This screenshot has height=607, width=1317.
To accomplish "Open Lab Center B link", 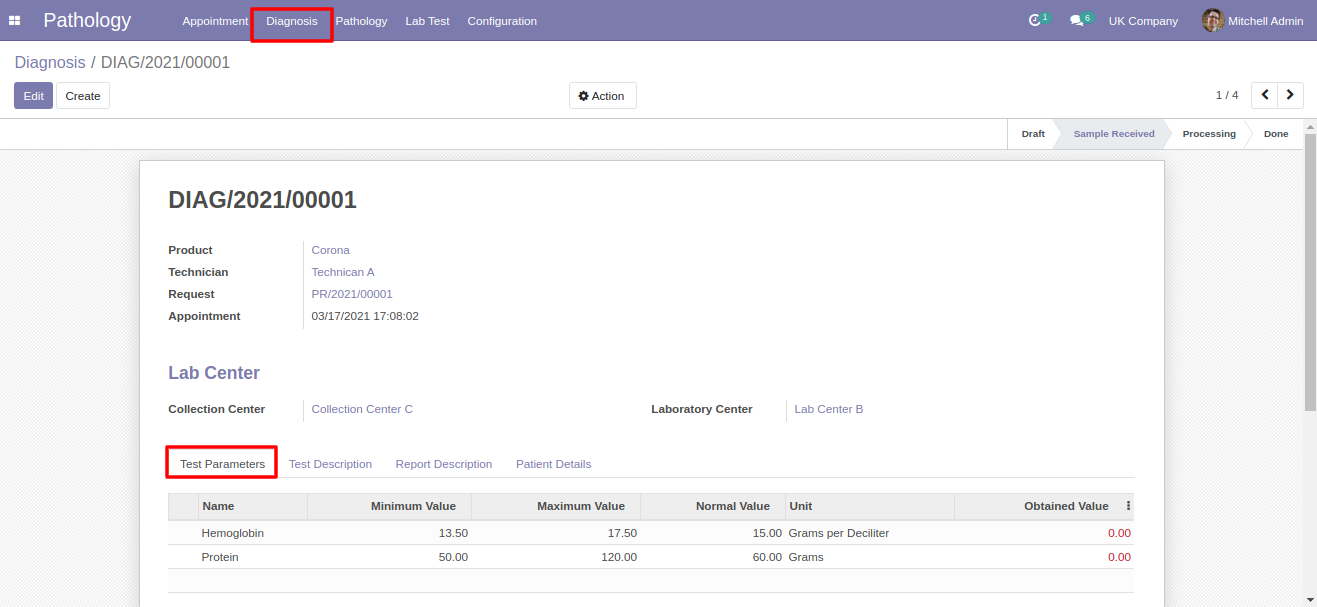I will pyautogui.click(x=828, y=409).
